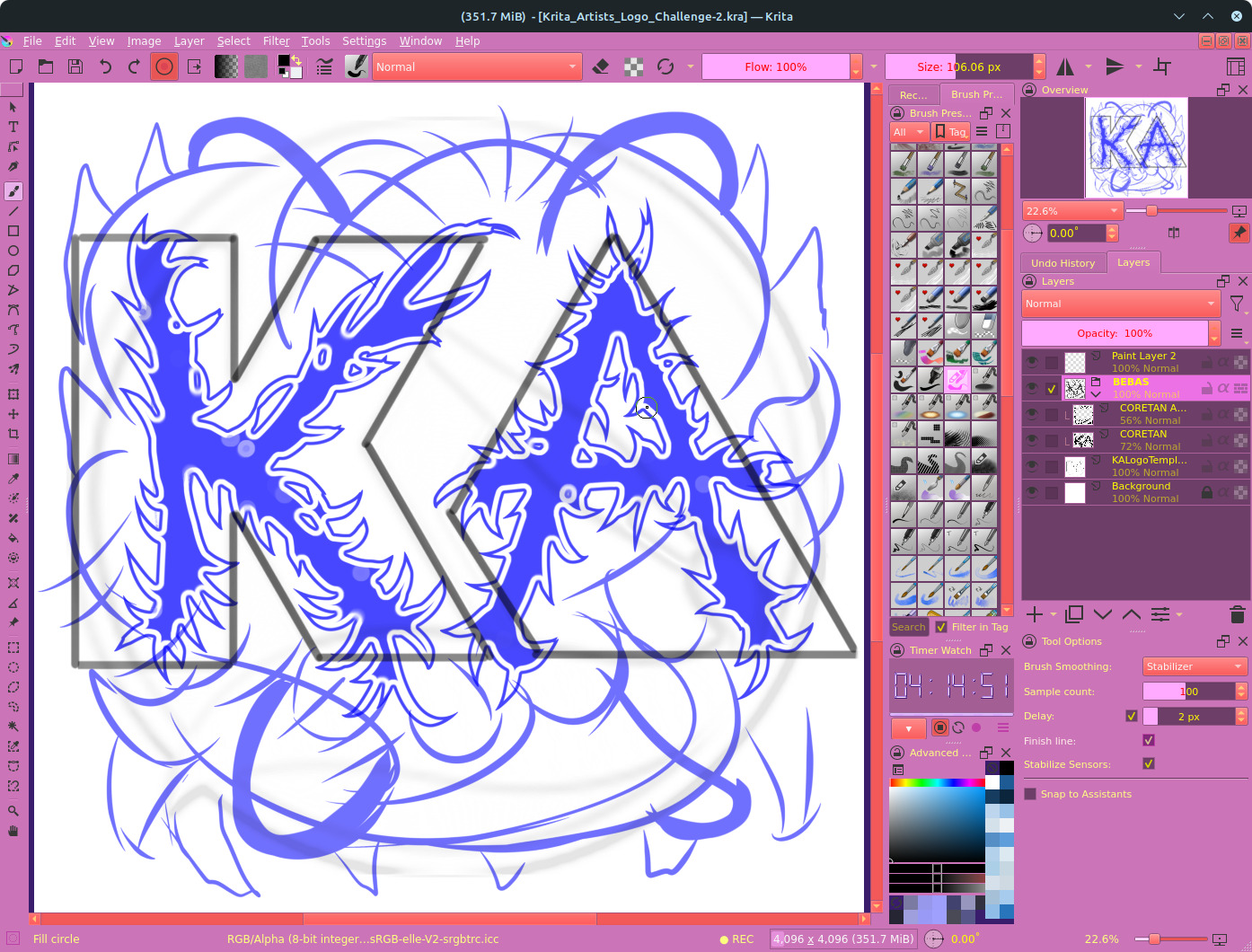Toggle the Delay checkbox
The width and height of the screenshot is (1252, 952).
(1132, 716)
